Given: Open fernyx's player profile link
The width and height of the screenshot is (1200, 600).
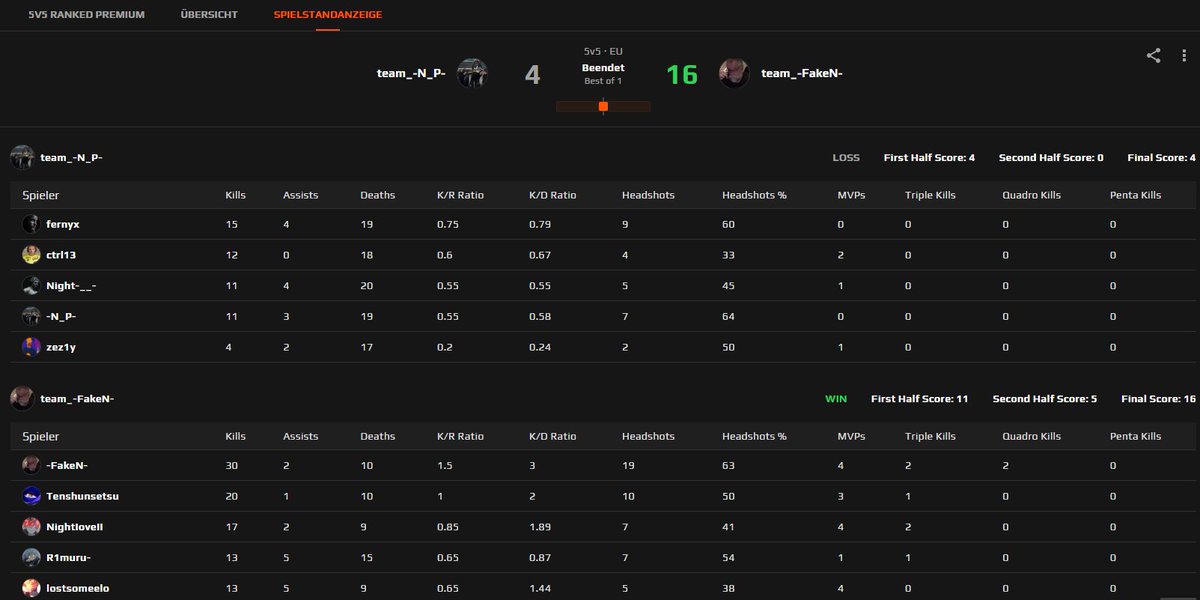Looking at the screenshot, I should (x=63, y=224).
